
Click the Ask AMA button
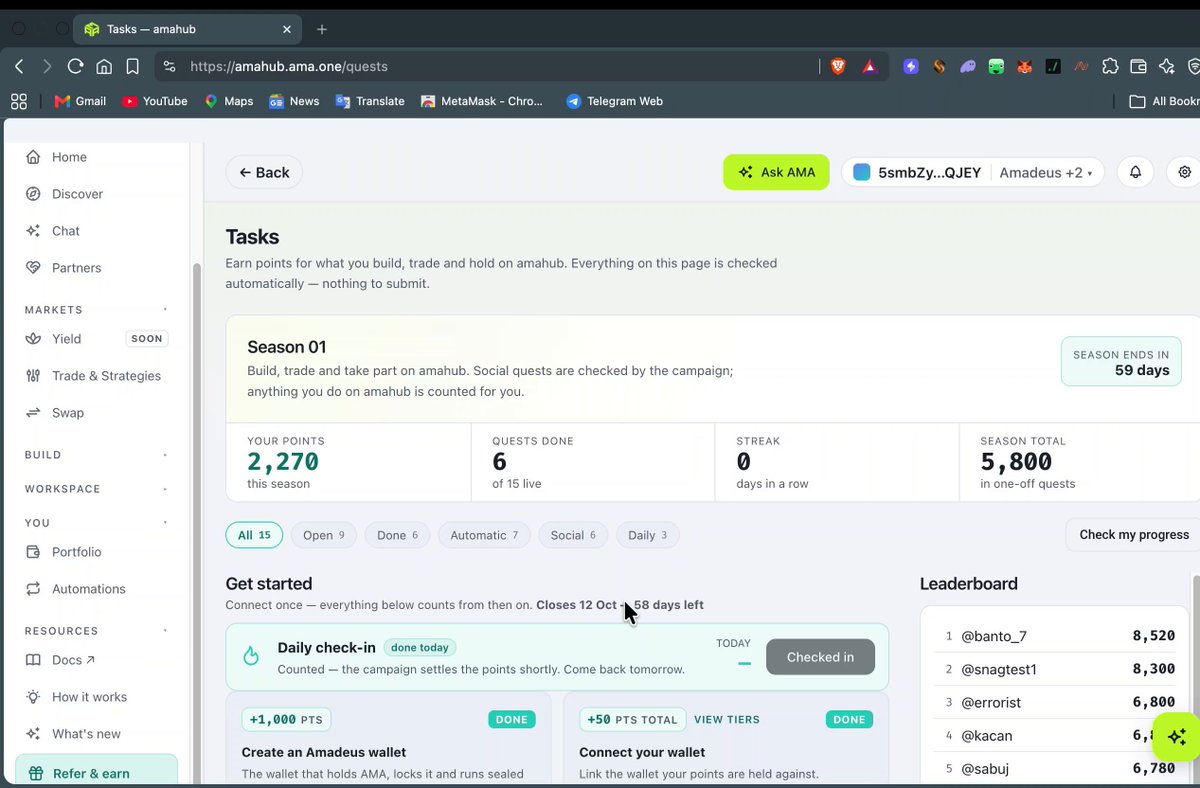[776, 172]
